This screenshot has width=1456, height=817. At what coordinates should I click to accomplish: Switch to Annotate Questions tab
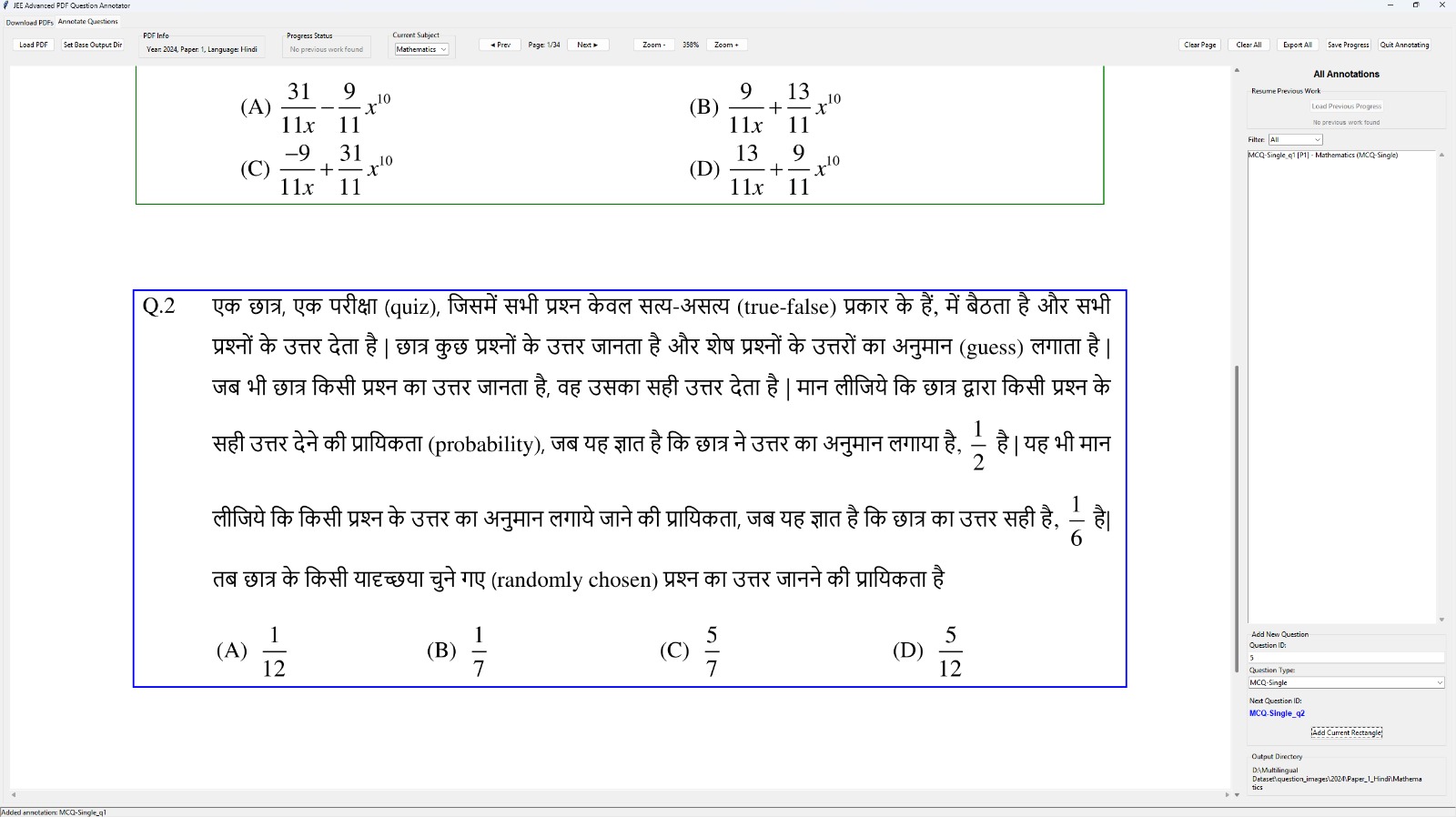point(88,22)
